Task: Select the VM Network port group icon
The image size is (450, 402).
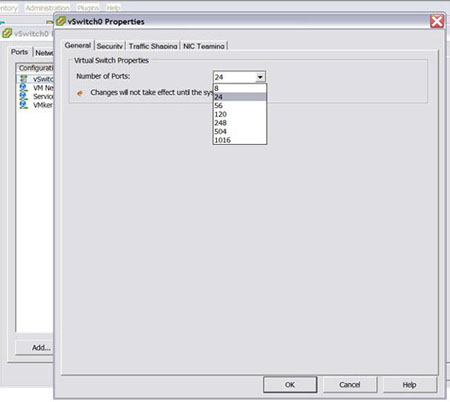Action: tap(23, 88)
